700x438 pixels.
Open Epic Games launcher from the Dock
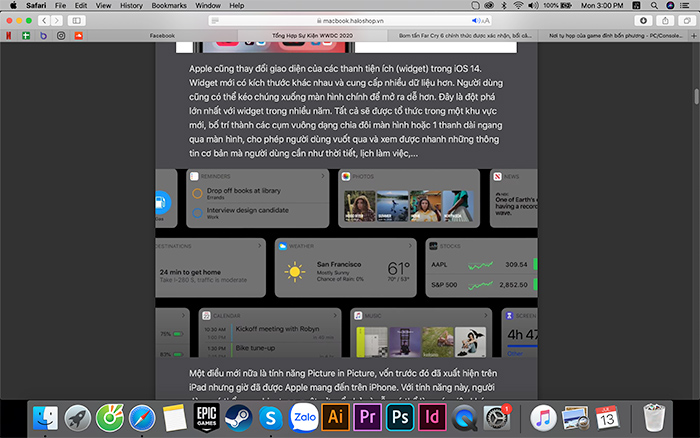[207, 415]
